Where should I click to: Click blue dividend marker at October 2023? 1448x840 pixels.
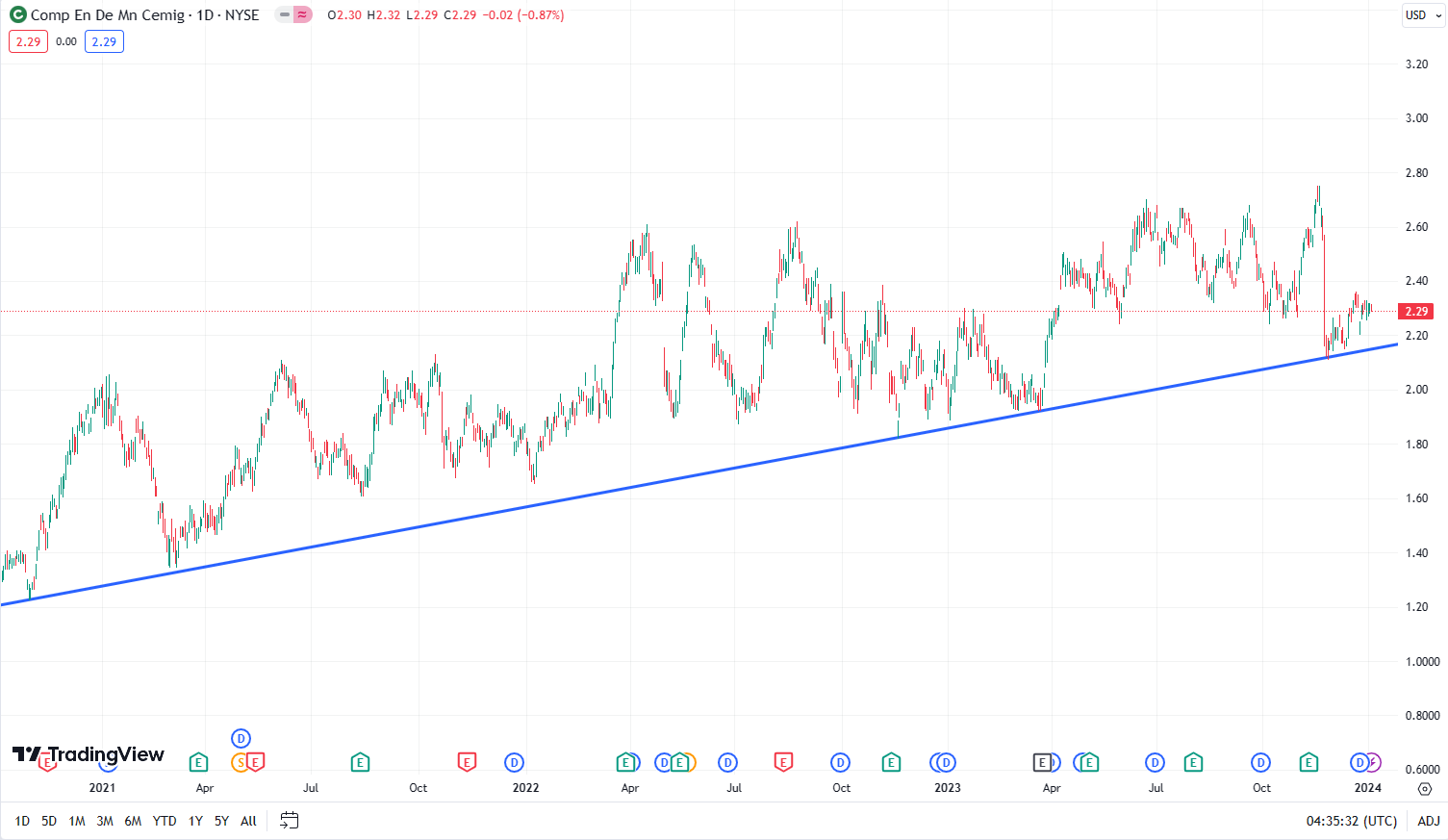point(1260,763)
